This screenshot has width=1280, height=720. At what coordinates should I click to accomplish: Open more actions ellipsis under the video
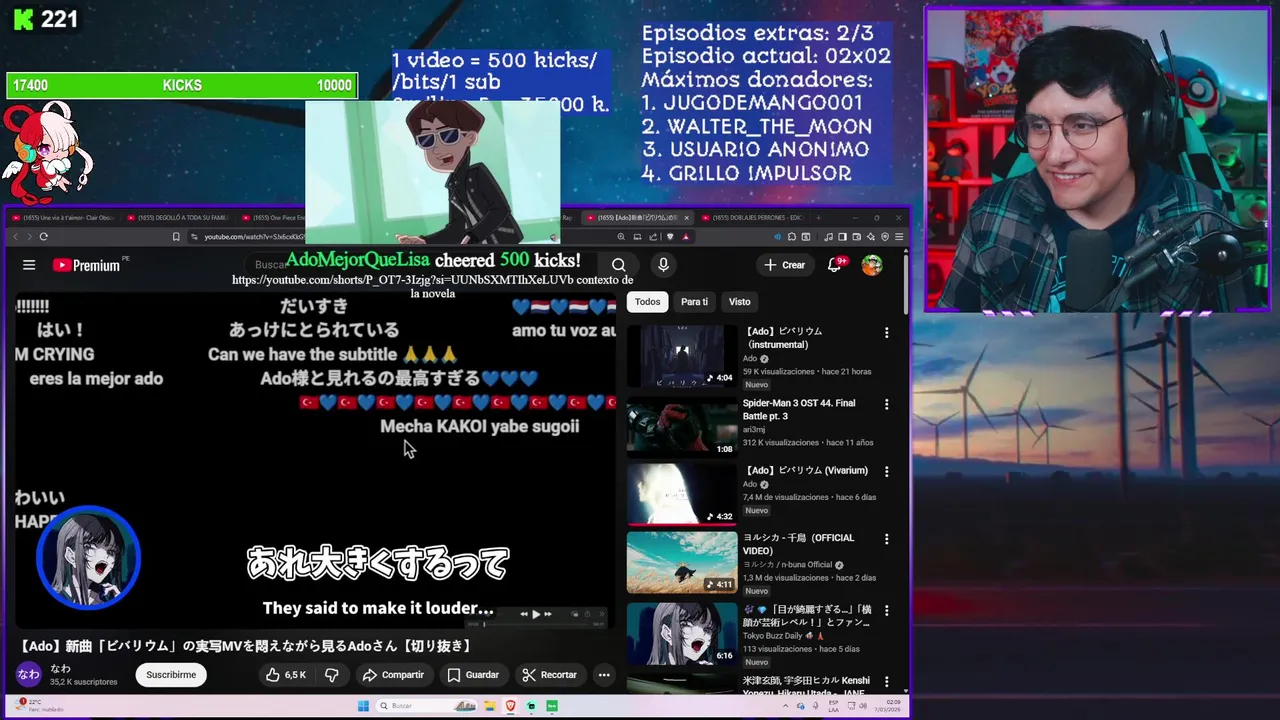tap(604, 675)
